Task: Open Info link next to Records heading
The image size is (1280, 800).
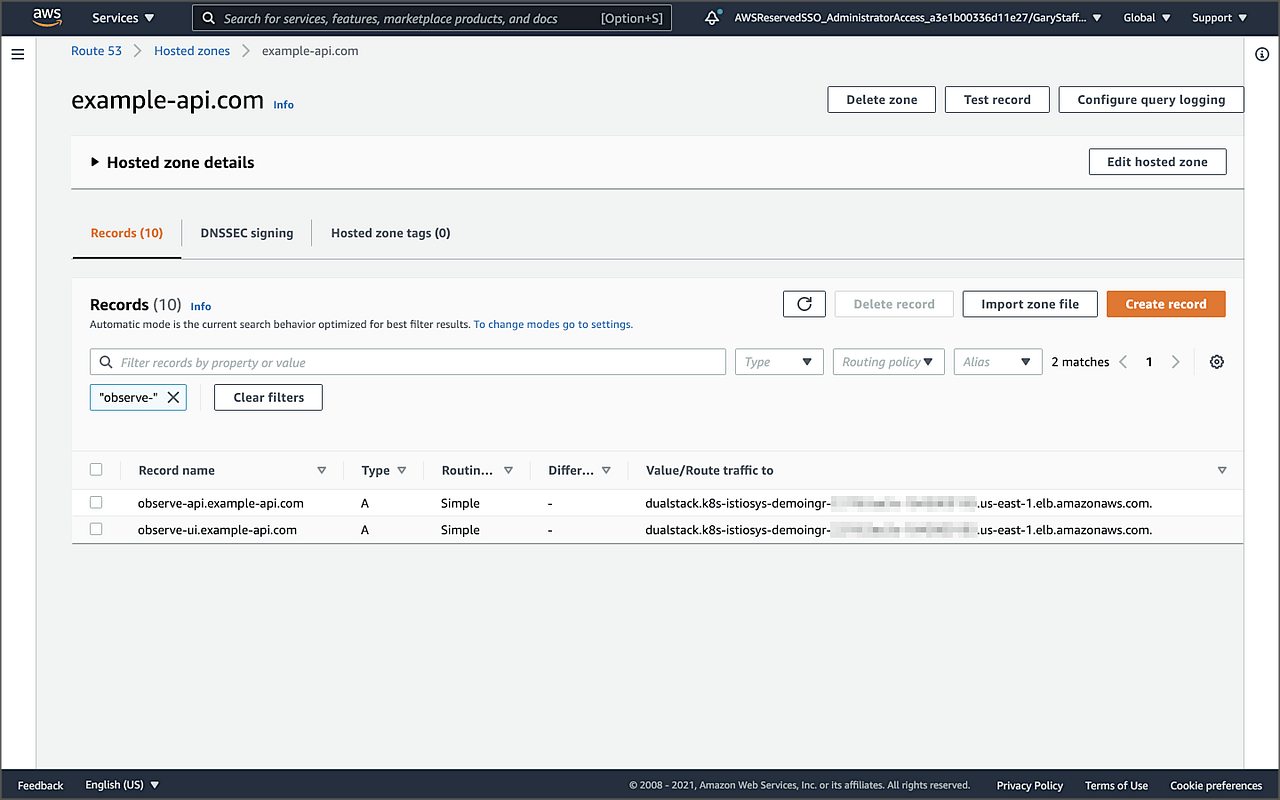Action: [201, 307]
